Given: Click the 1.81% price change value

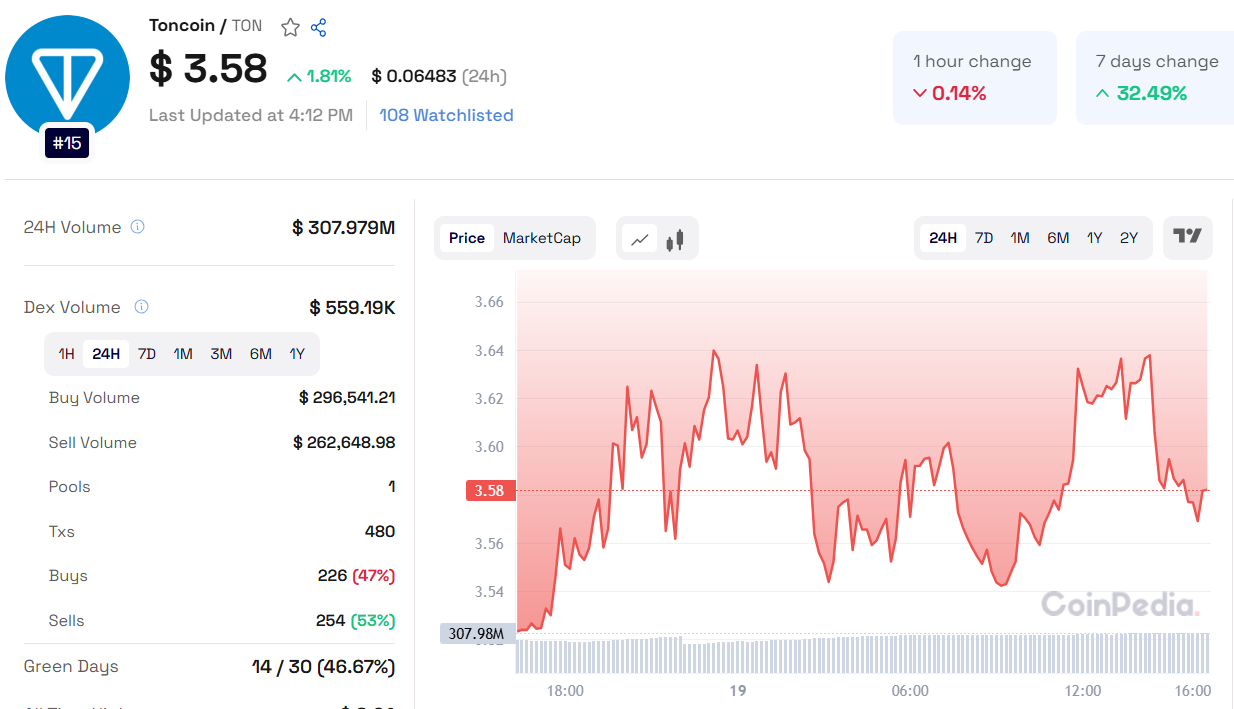Looking at the screenshot, I should pyautogui.click(x=319, y=76).
